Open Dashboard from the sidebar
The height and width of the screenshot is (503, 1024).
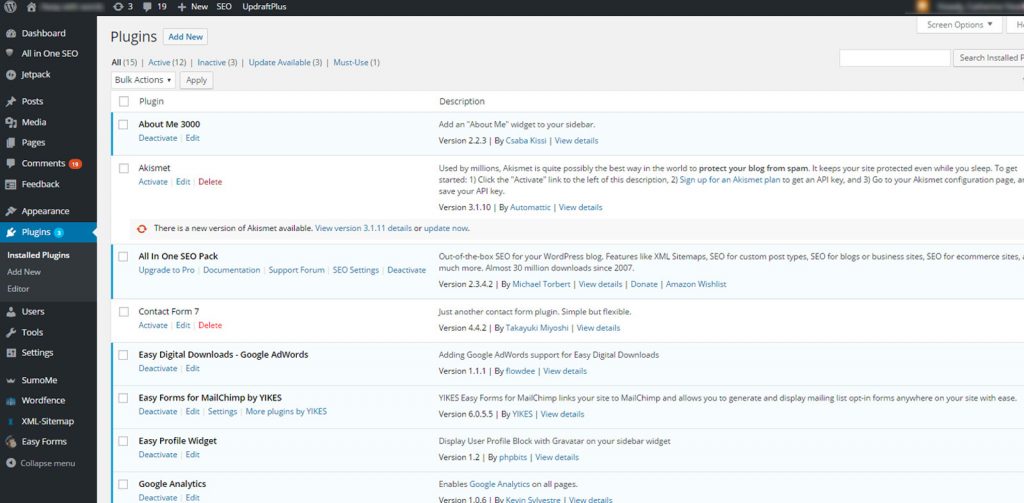[x=43, y=33]
